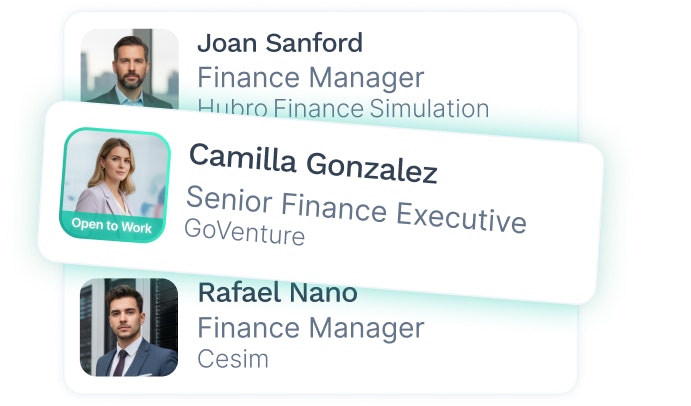Click the Senior Finance Executive title

coord(356,207)
